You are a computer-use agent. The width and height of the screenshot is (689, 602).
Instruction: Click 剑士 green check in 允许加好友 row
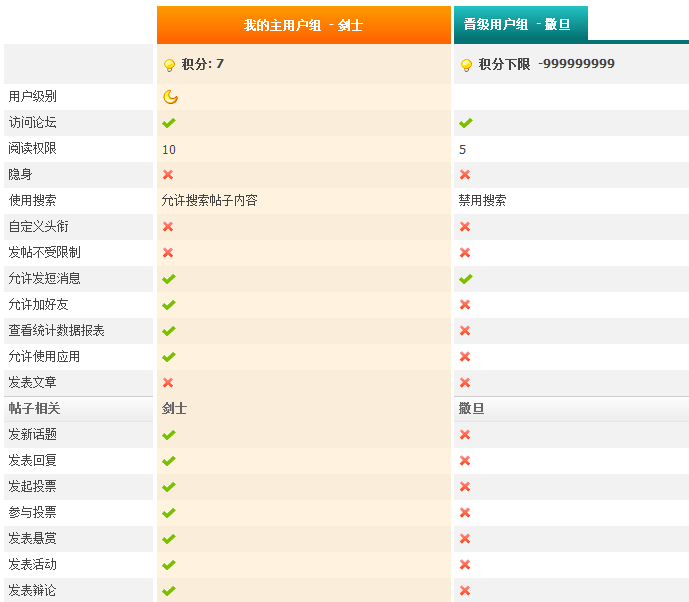pos(169,305)
